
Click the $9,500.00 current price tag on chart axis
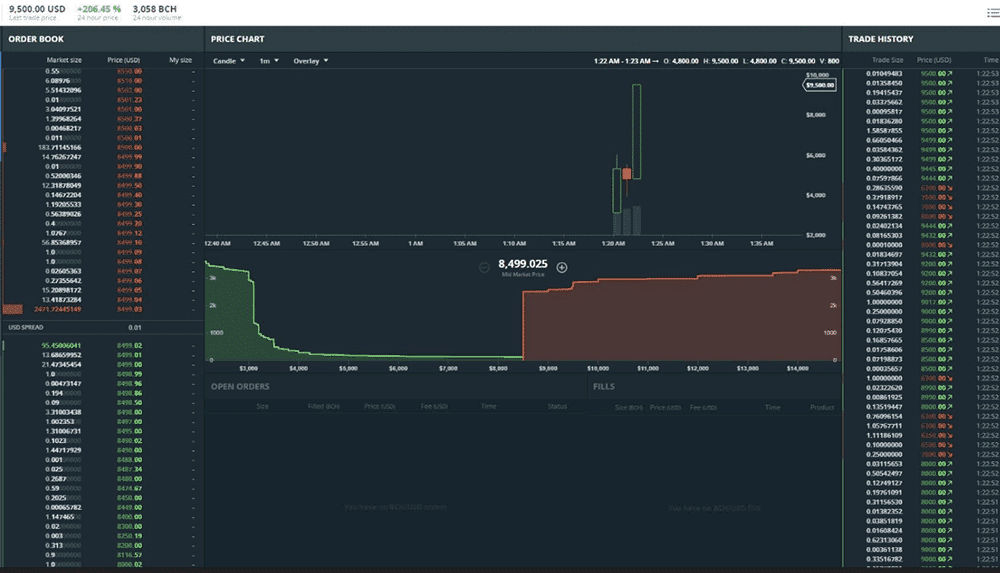819,85
